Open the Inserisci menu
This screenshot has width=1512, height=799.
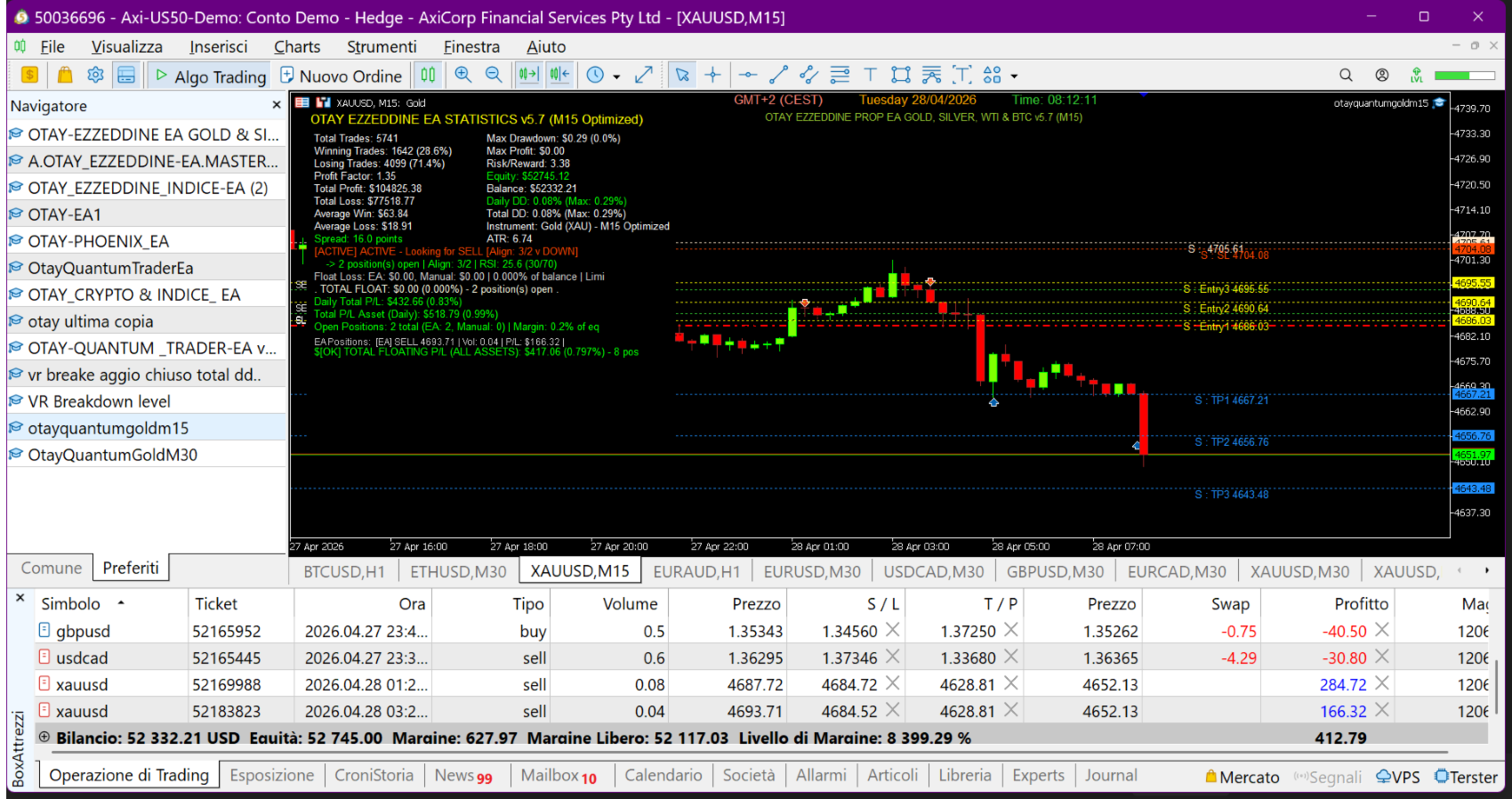coord(218,47)
